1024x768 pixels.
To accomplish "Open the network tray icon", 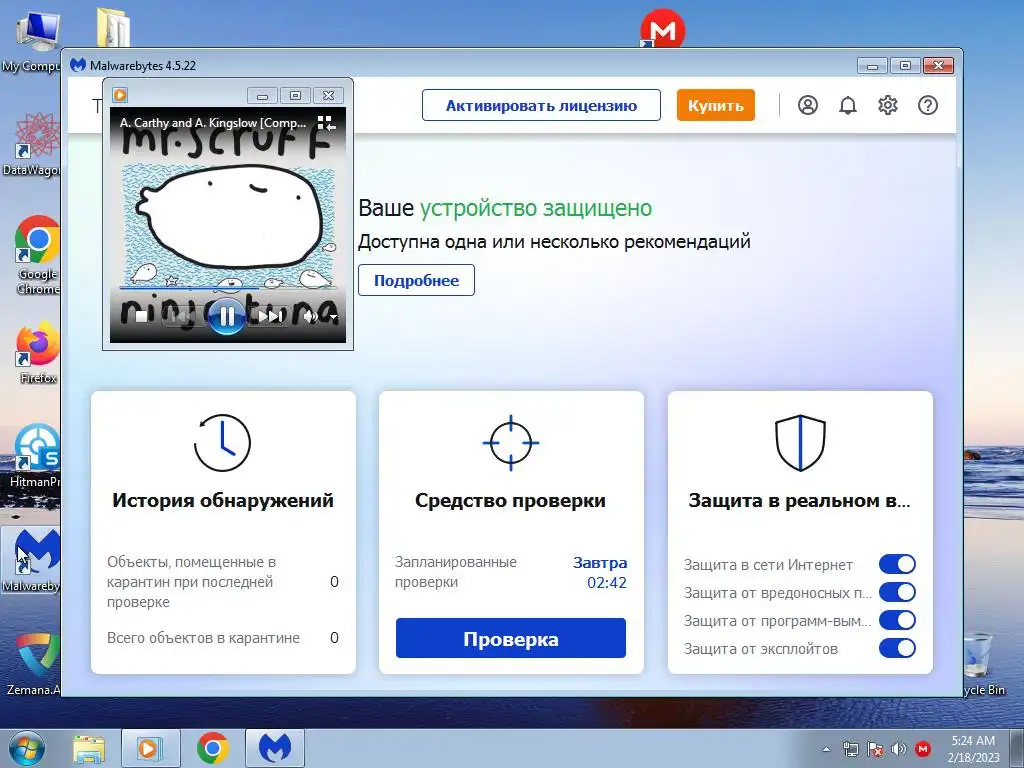I will pyautogui.click(x=850, y=749).
